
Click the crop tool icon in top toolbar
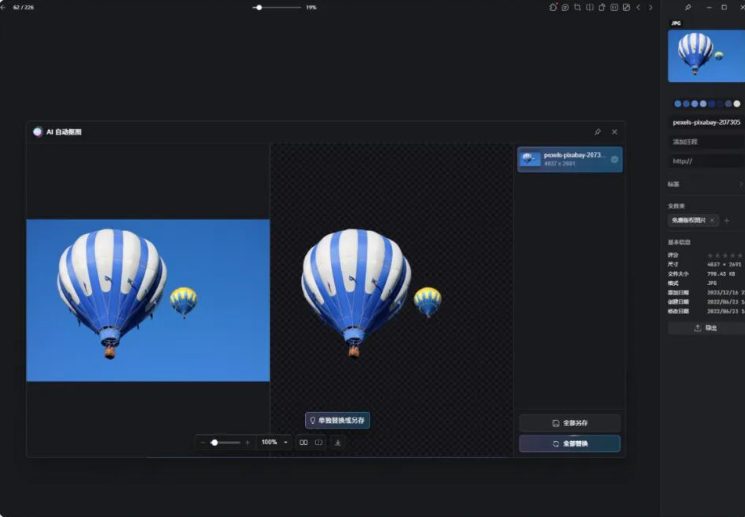coord(578,7)
